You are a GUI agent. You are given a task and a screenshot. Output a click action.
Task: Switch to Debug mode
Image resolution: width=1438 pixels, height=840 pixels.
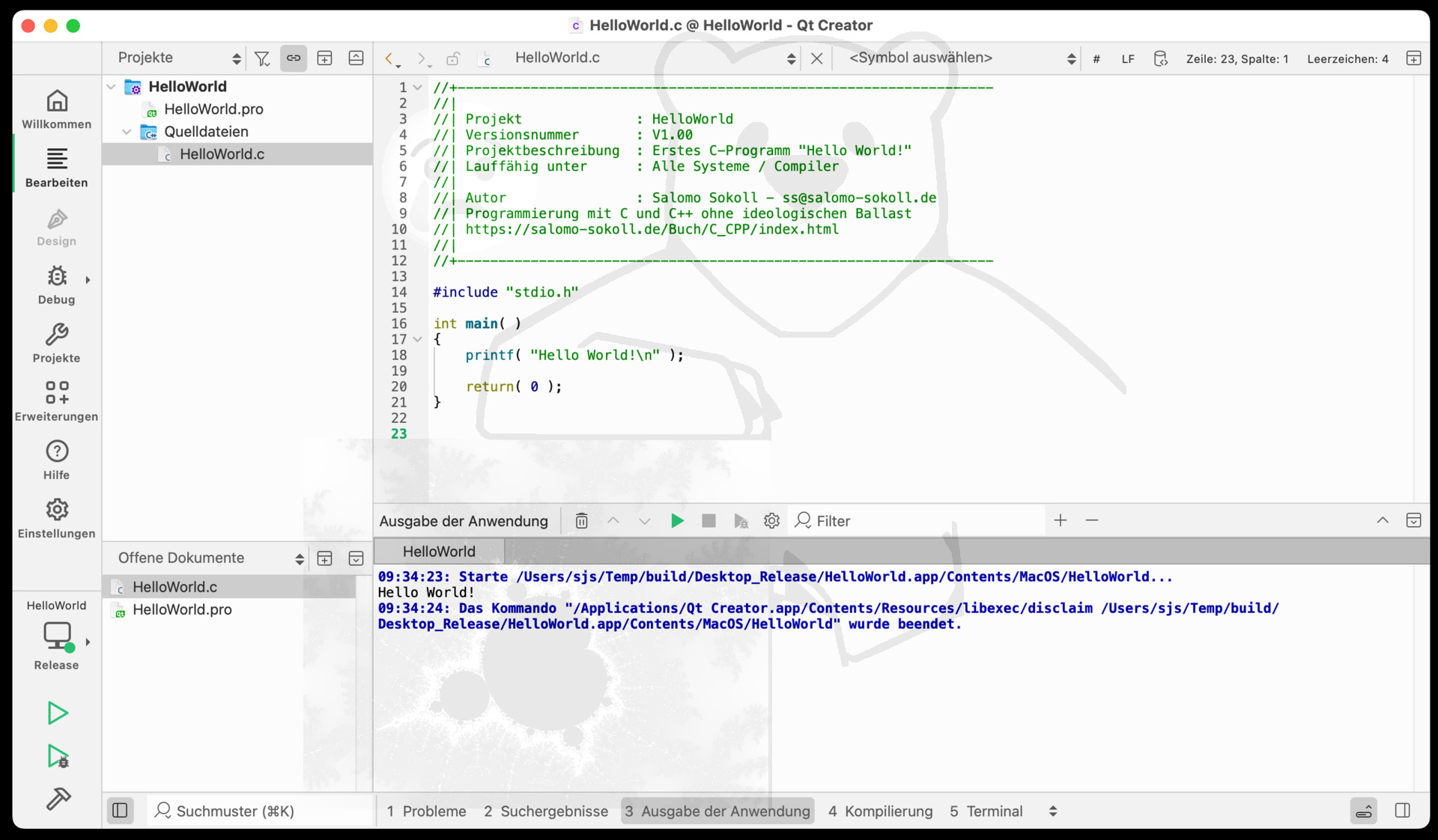point(57,284)
